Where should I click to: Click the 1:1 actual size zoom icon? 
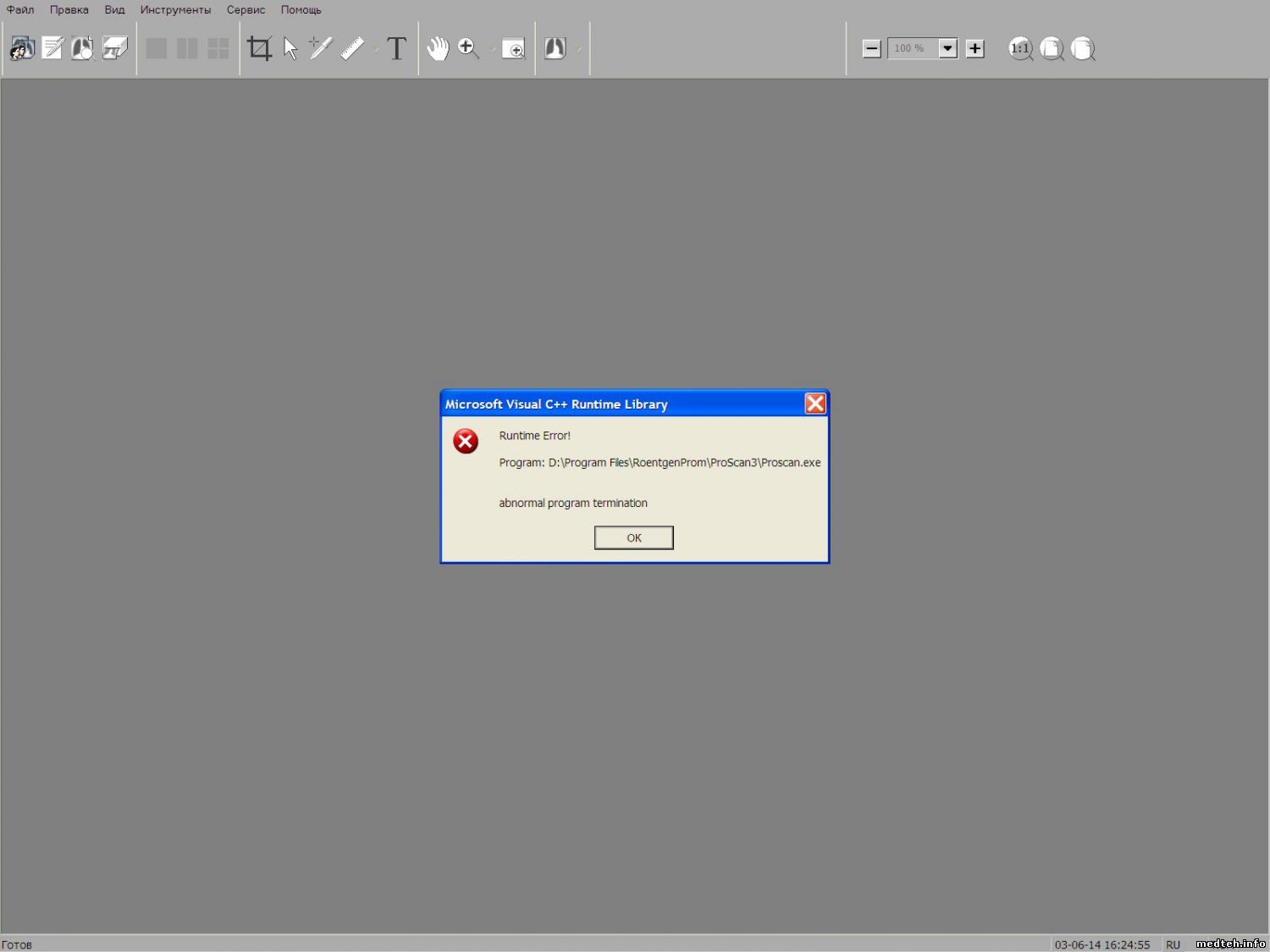(1020, 48)
